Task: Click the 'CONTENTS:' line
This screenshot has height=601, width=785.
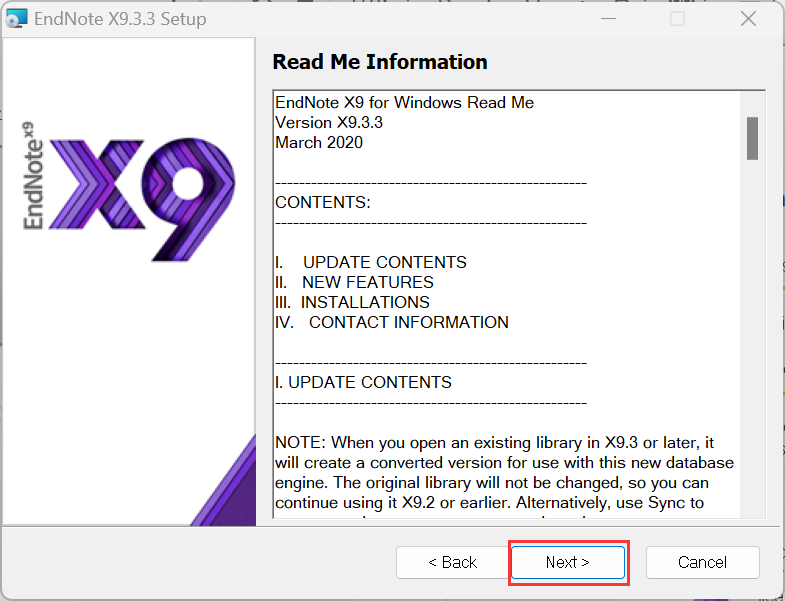Action: pos(323,202)
